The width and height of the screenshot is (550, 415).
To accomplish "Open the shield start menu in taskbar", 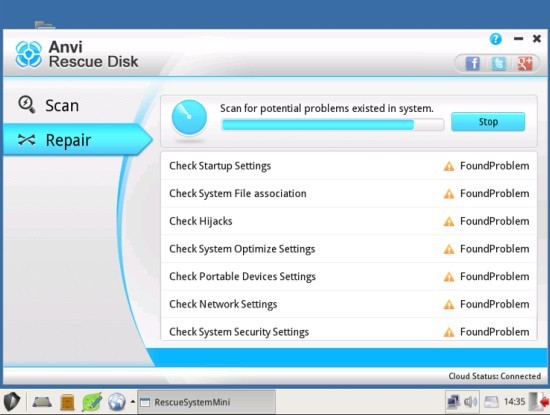I will coord(12,402).
